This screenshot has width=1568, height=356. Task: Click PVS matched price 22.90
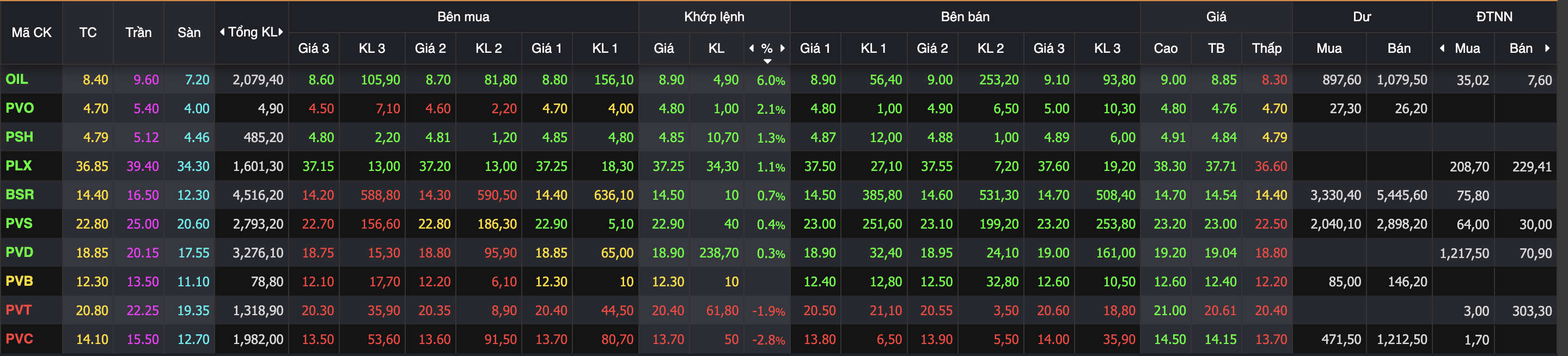tap(668, 224)
